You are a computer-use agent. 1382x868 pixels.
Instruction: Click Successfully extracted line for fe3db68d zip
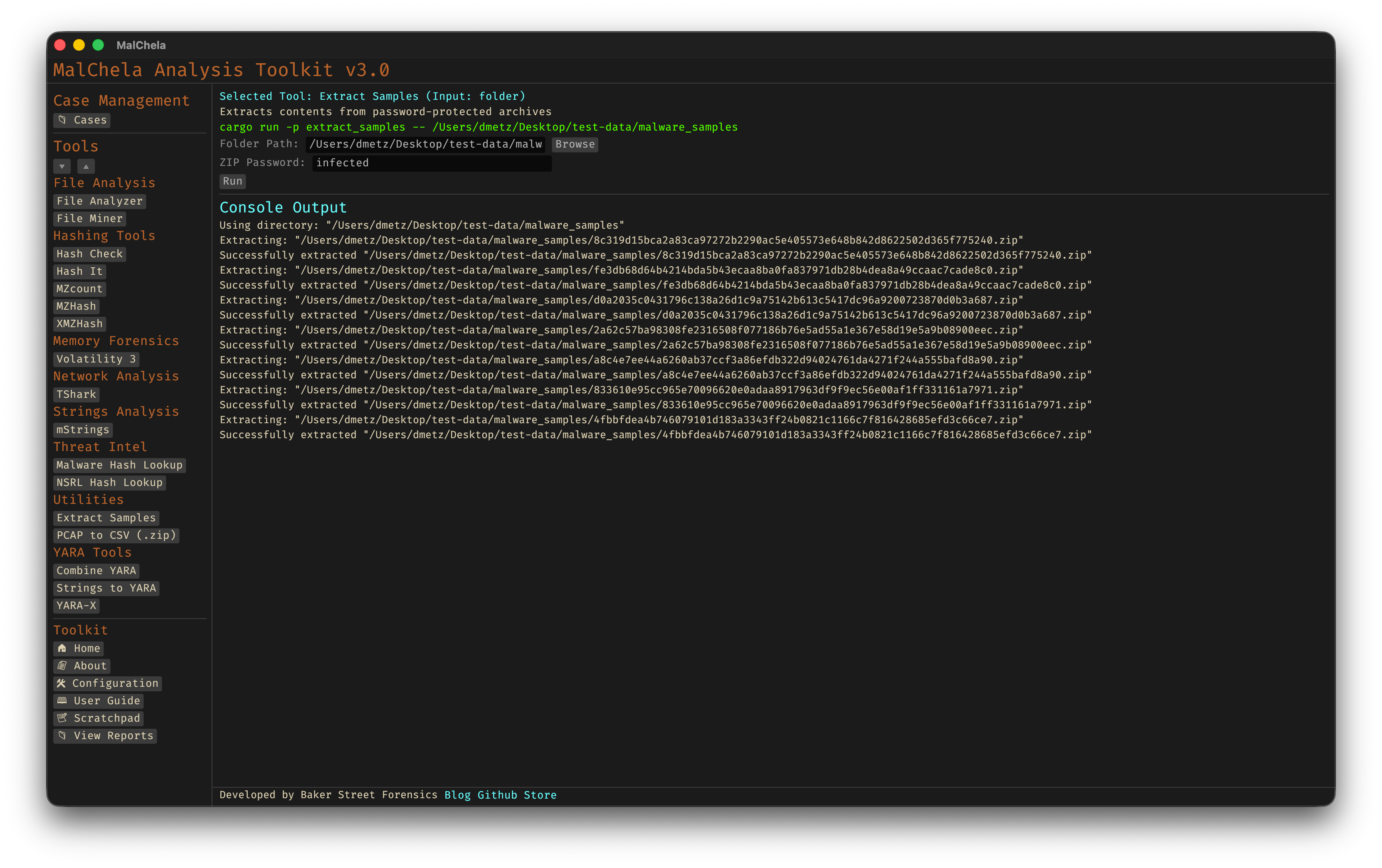(x=655, y=285)
